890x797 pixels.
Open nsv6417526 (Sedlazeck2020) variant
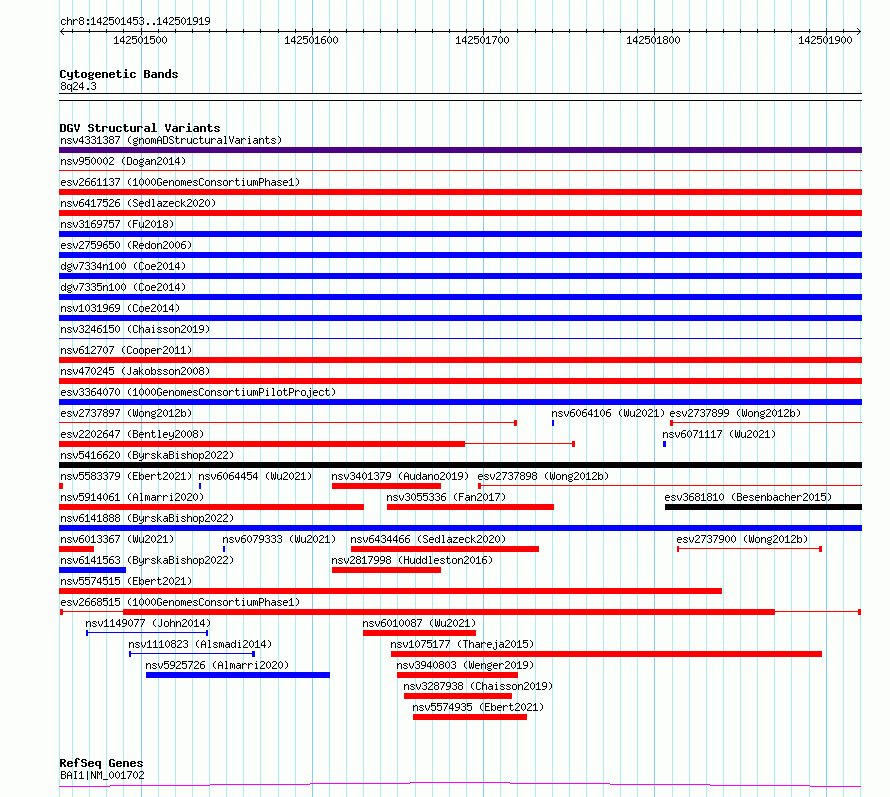tap(138, 203)
